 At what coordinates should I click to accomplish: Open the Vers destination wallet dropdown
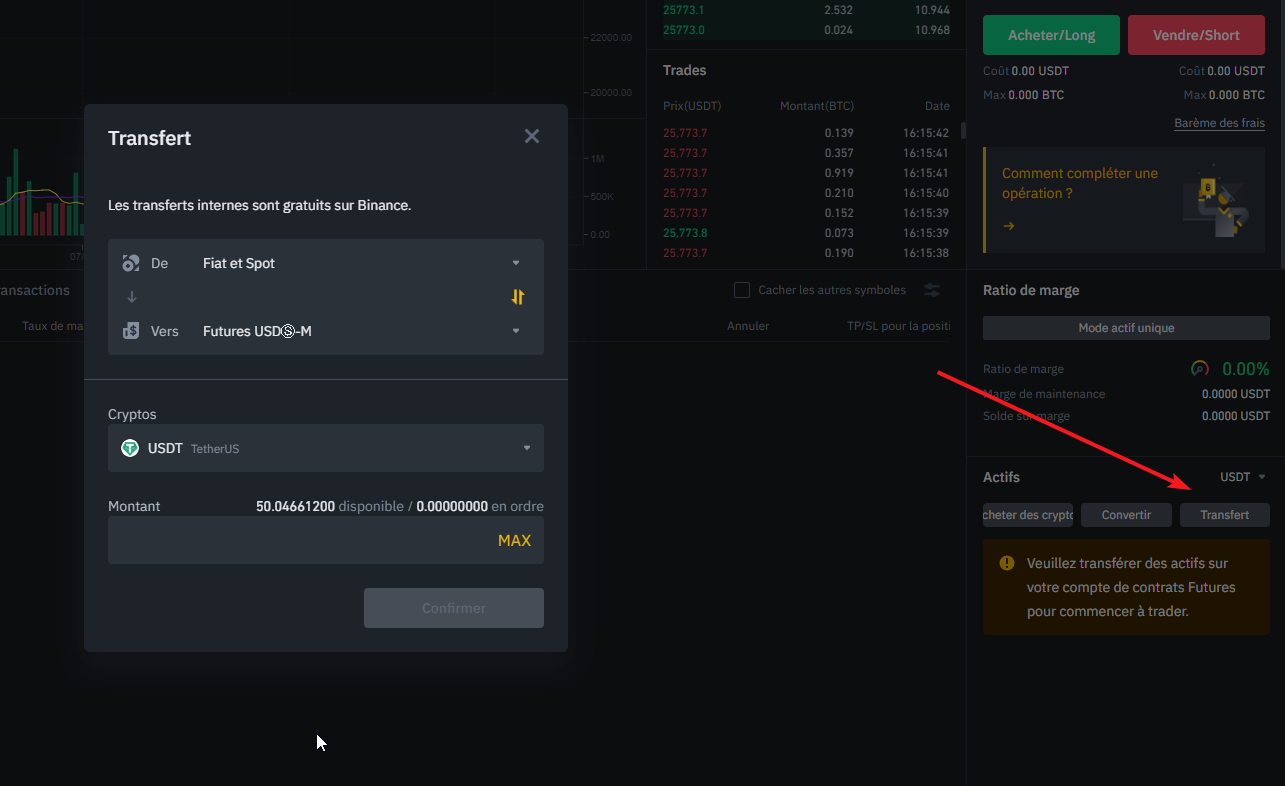[x=326, y=331]
